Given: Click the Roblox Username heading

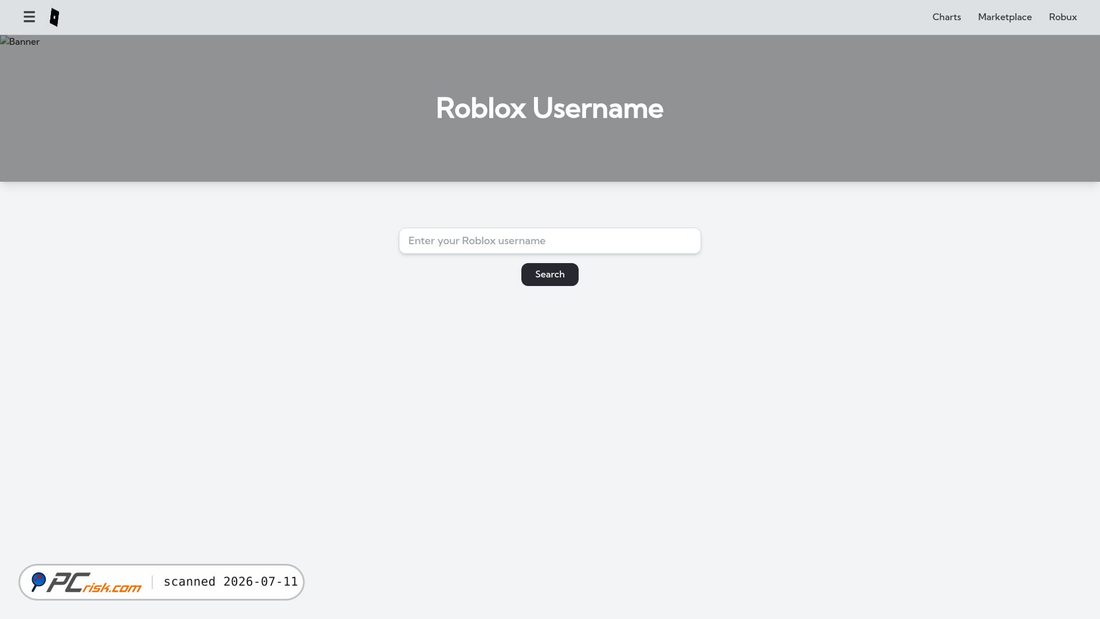Looking at the screenshot, I should click(549, 108).
